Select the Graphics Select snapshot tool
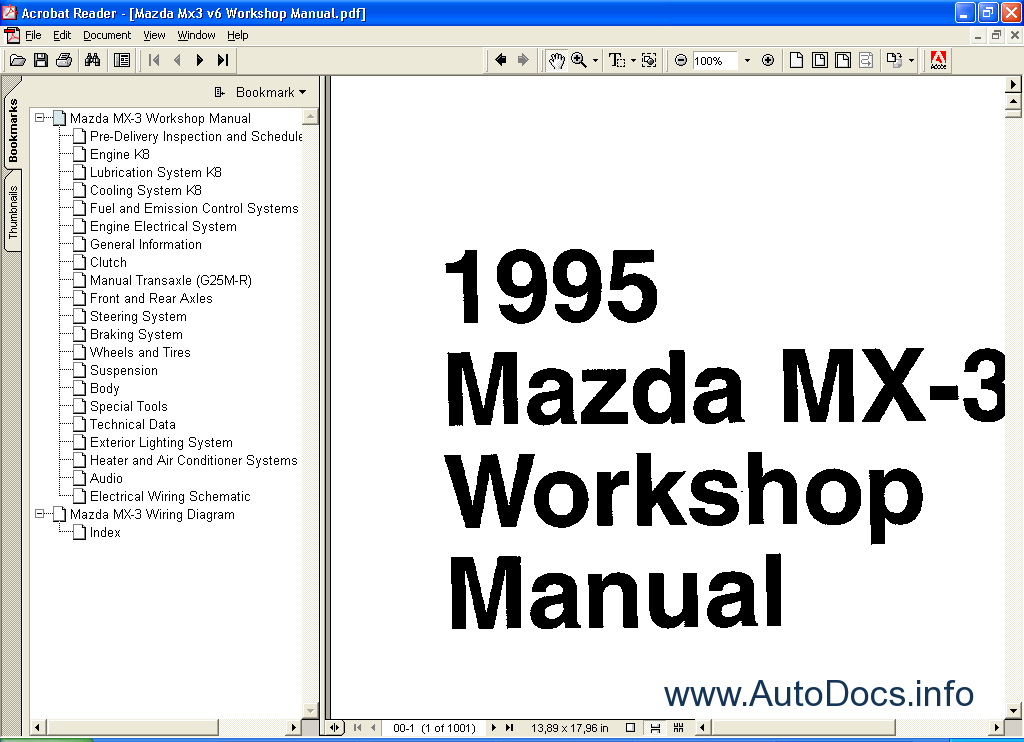The width and height of the screenshot is (1024, 742). point(649,61)
